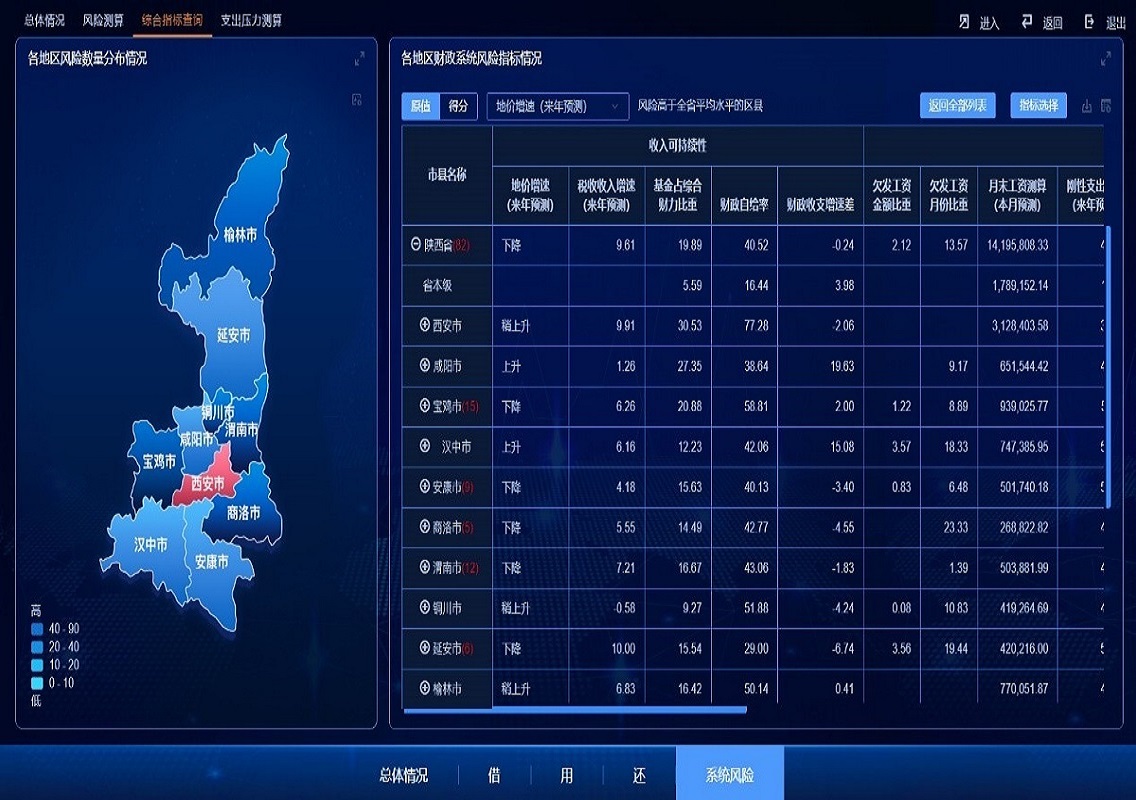
Task: Click the download icon beside 指标选择
Action: point(1087,106)
